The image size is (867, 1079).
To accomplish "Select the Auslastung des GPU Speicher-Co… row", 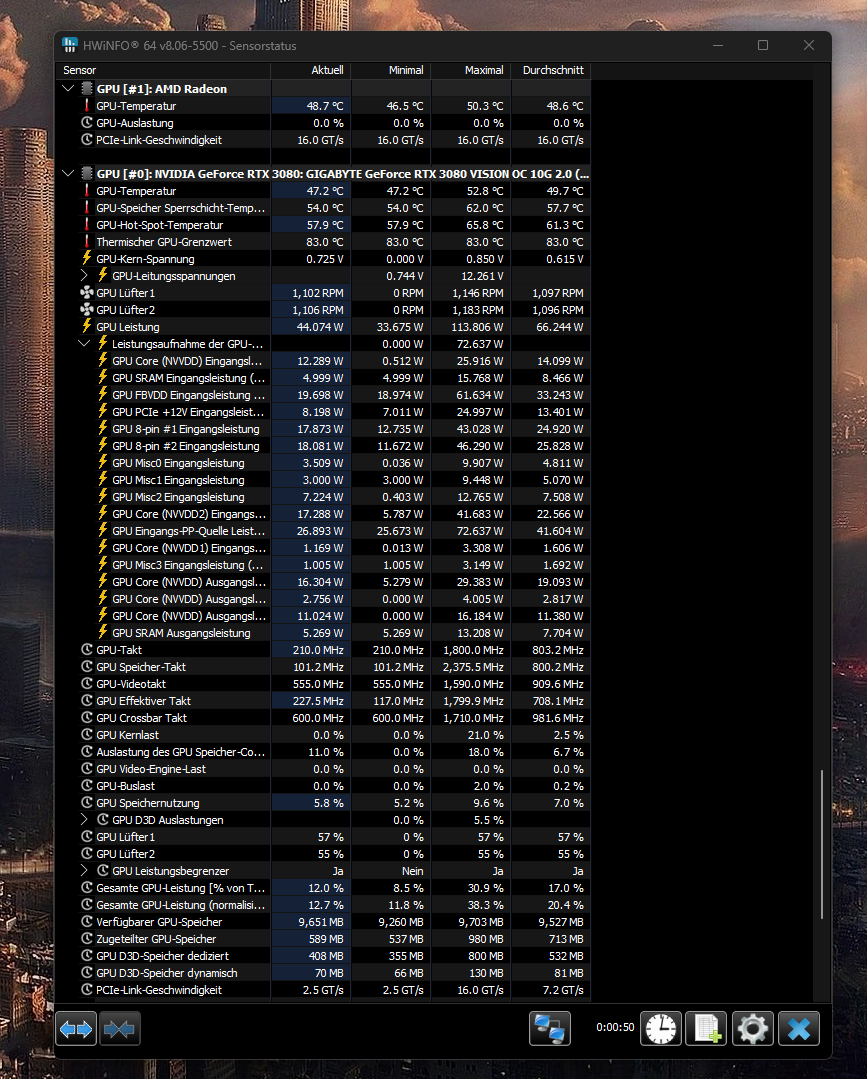I will [x=323, y=752].
